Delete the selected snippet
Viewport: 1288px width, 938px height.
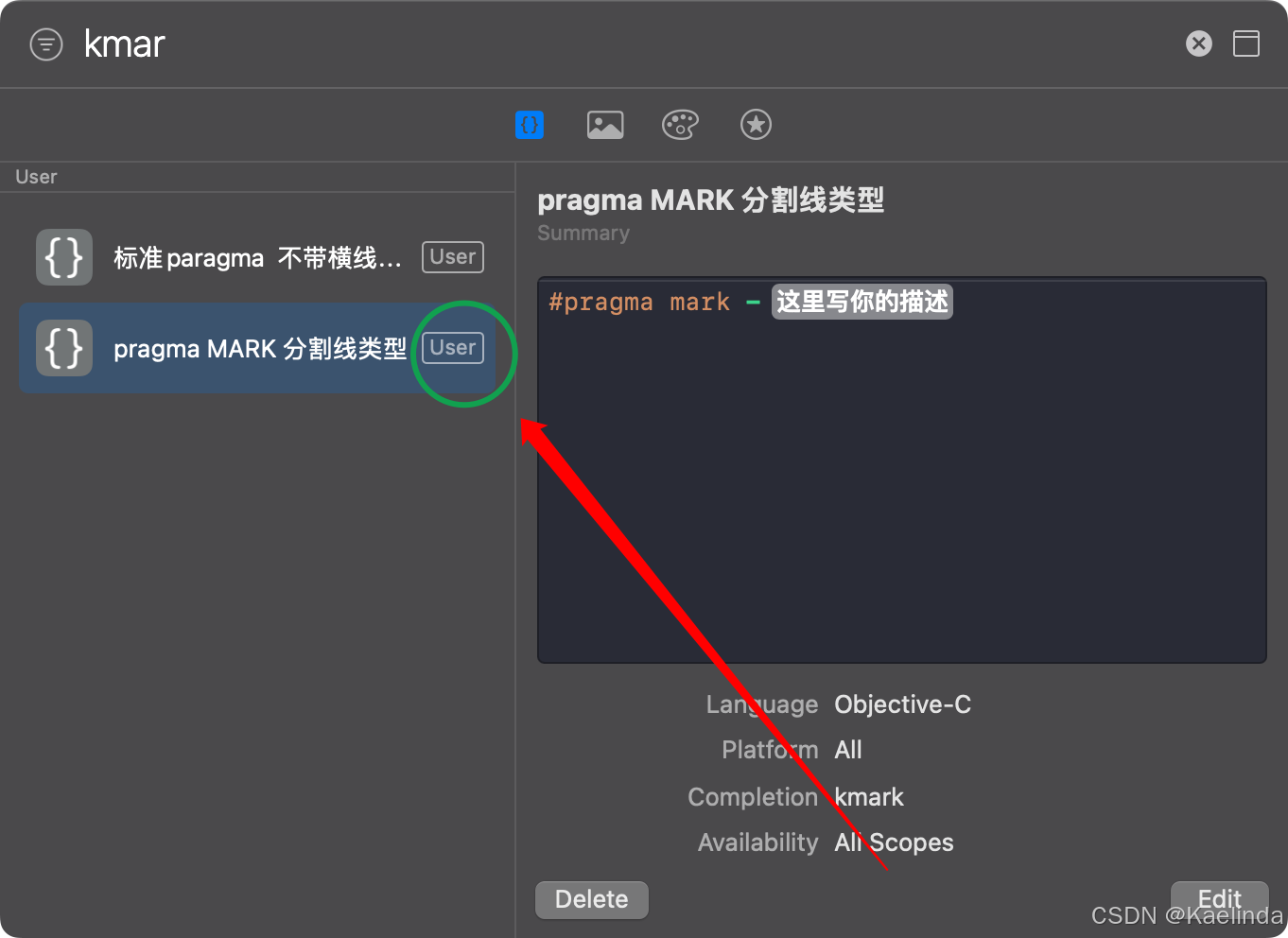coord(592,899)
